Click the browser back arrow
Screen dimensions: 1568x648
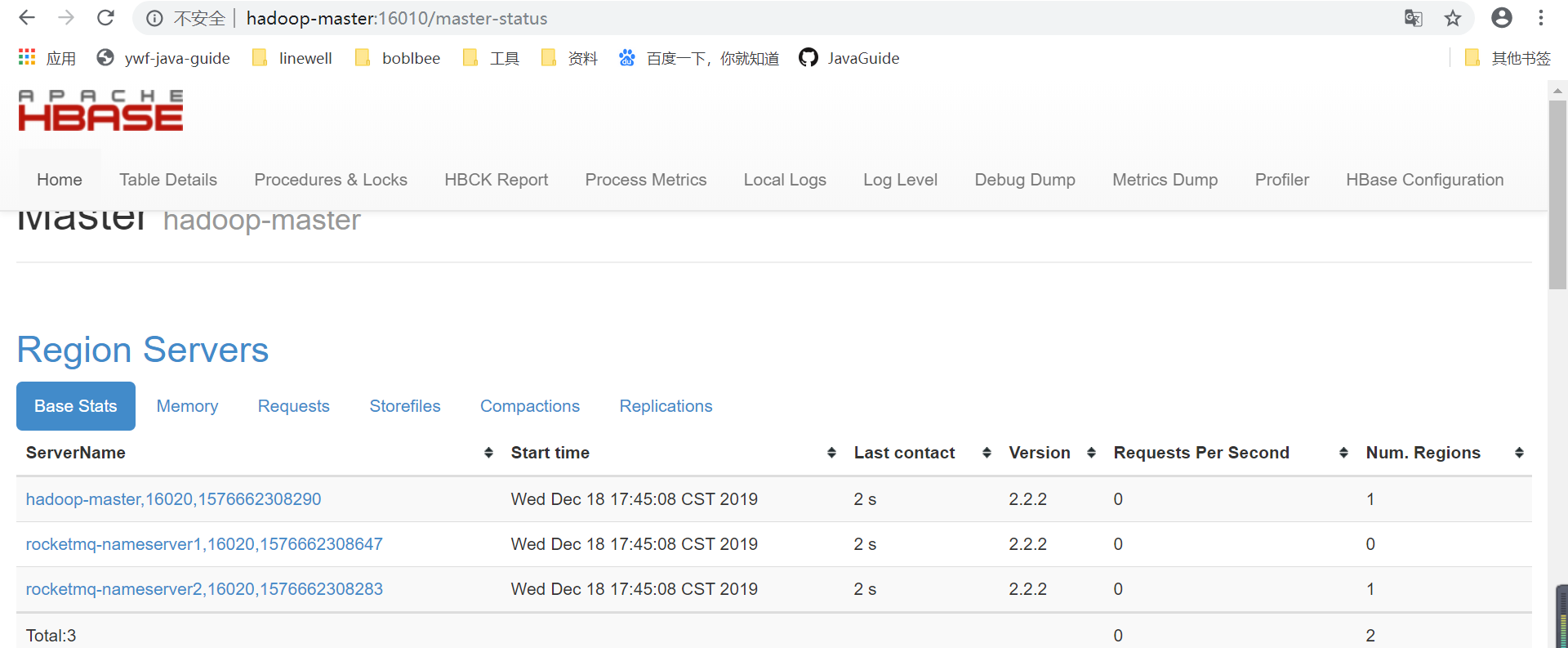(27, 18)
